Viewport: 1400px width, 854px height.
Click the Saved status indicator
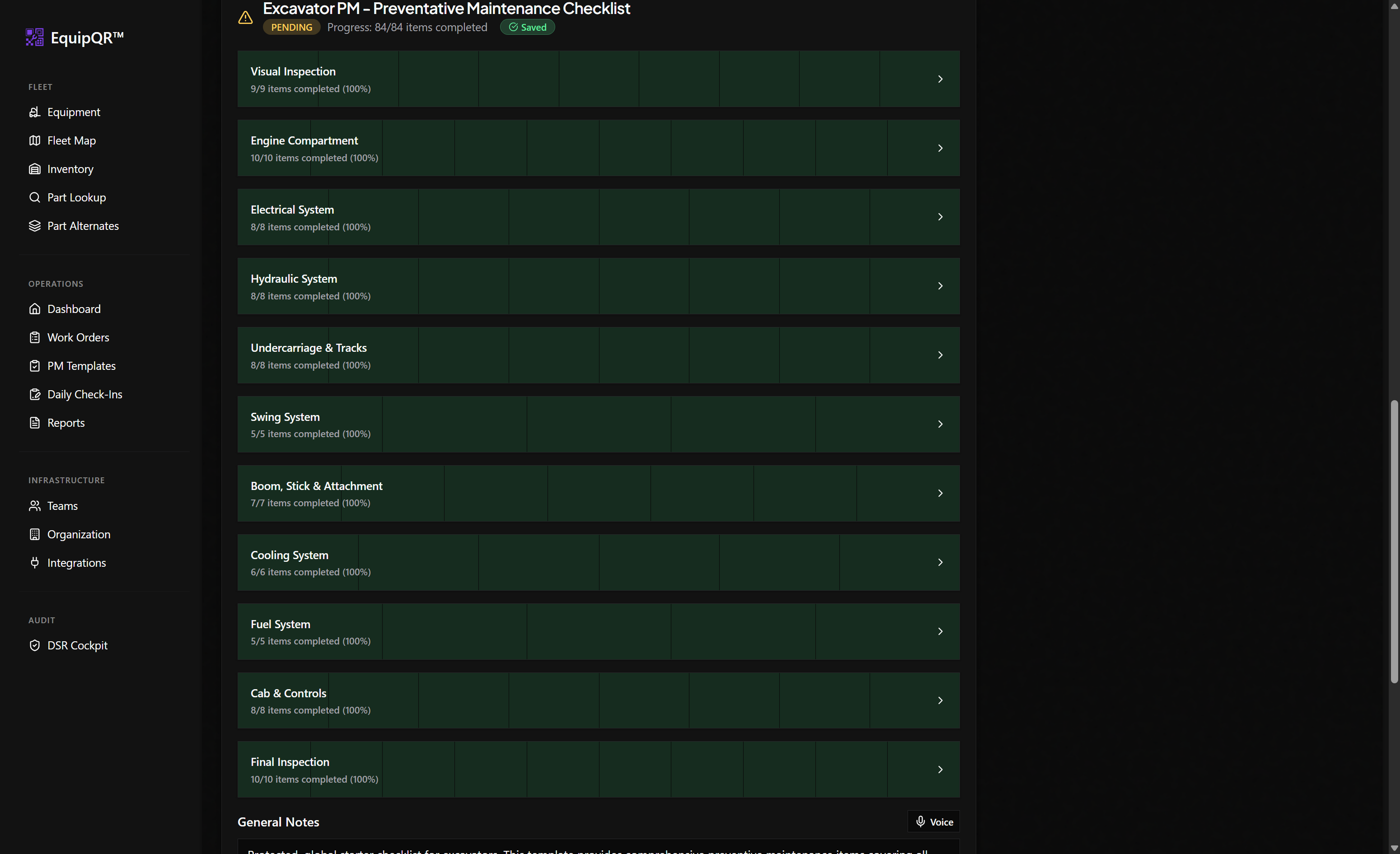click(x=527, y=27)
